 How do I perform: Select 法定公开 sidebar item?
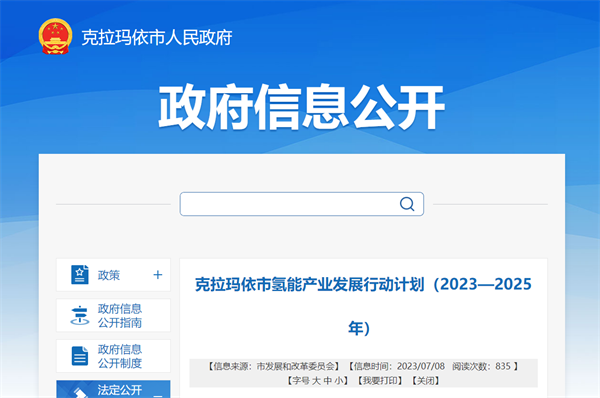click(113, 389)
